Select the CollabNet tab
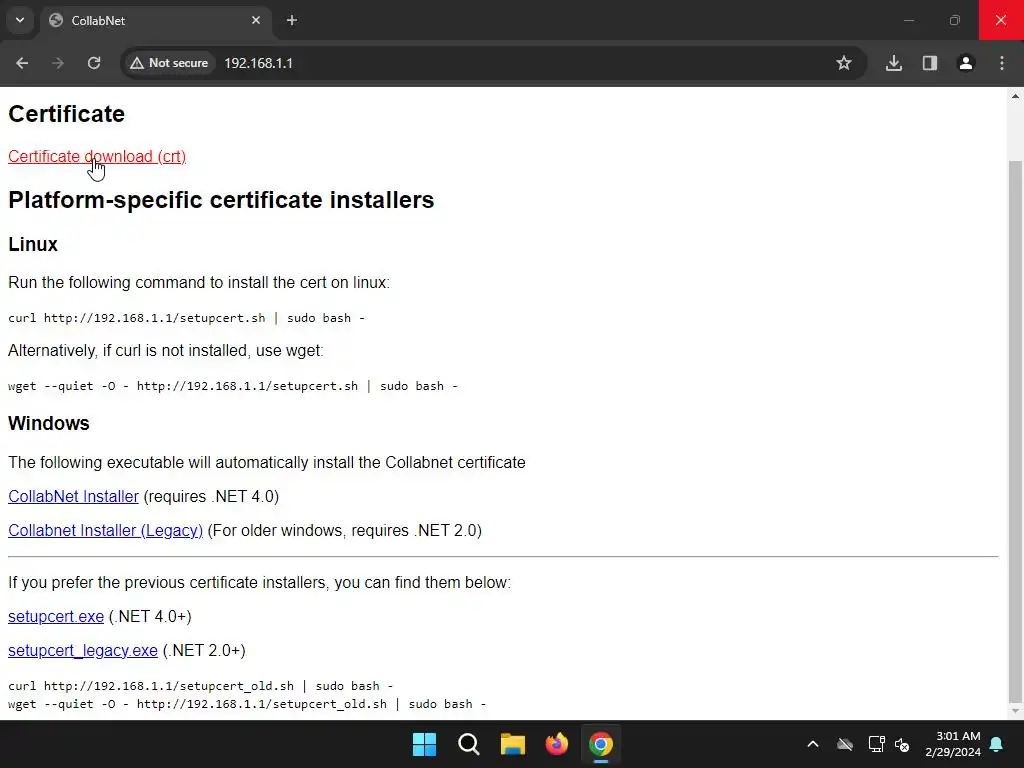Screen dimensions: 1024x768 tap(156, 20)
